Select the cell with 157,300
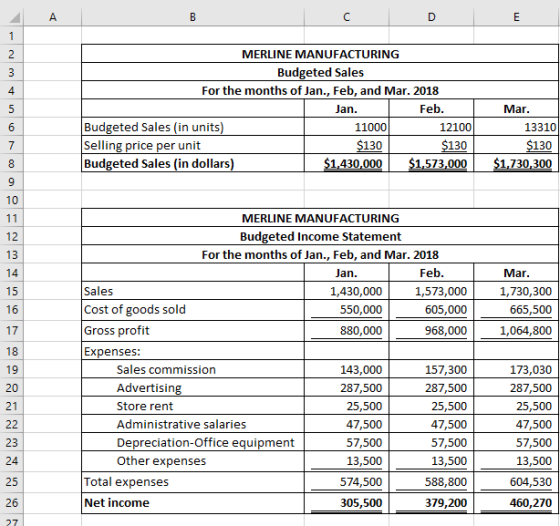Viewport: 560px width, 526px height. [x=431, y=369]
